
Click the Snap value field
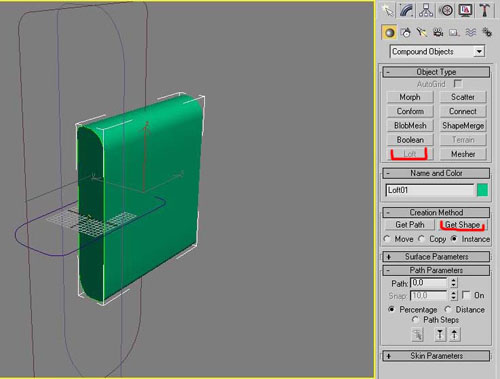pyautogui.click(x=429, y=295)
